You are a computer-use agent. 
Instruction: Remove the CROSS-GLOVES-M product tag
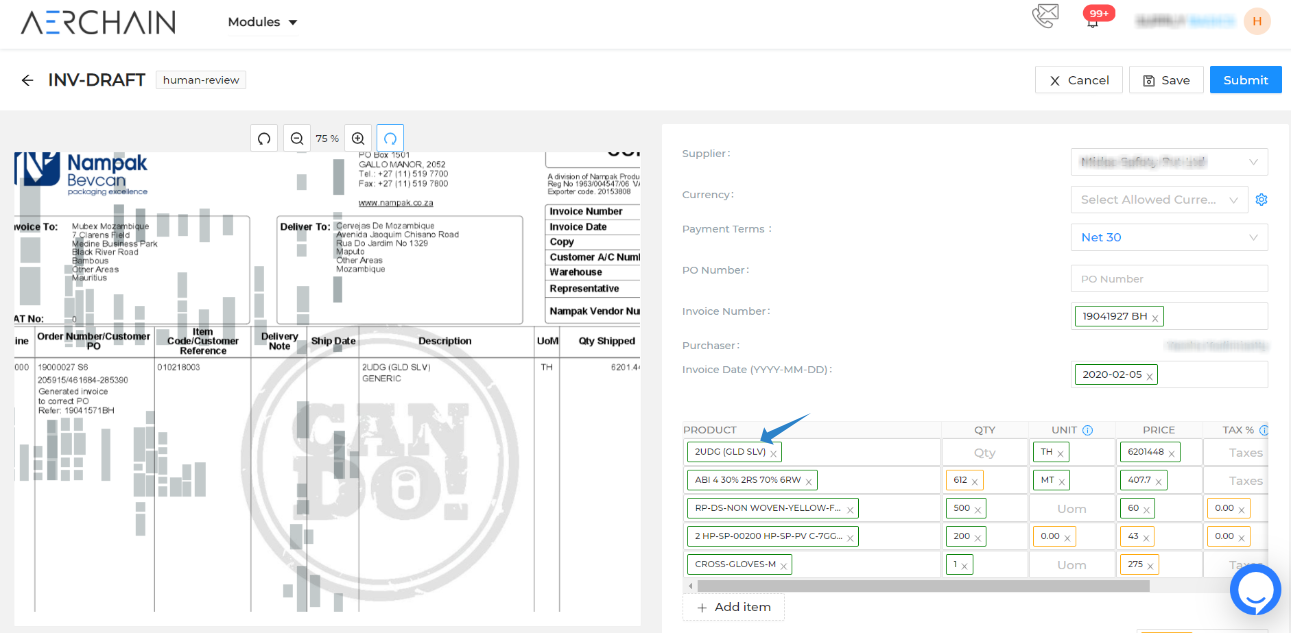784,565
